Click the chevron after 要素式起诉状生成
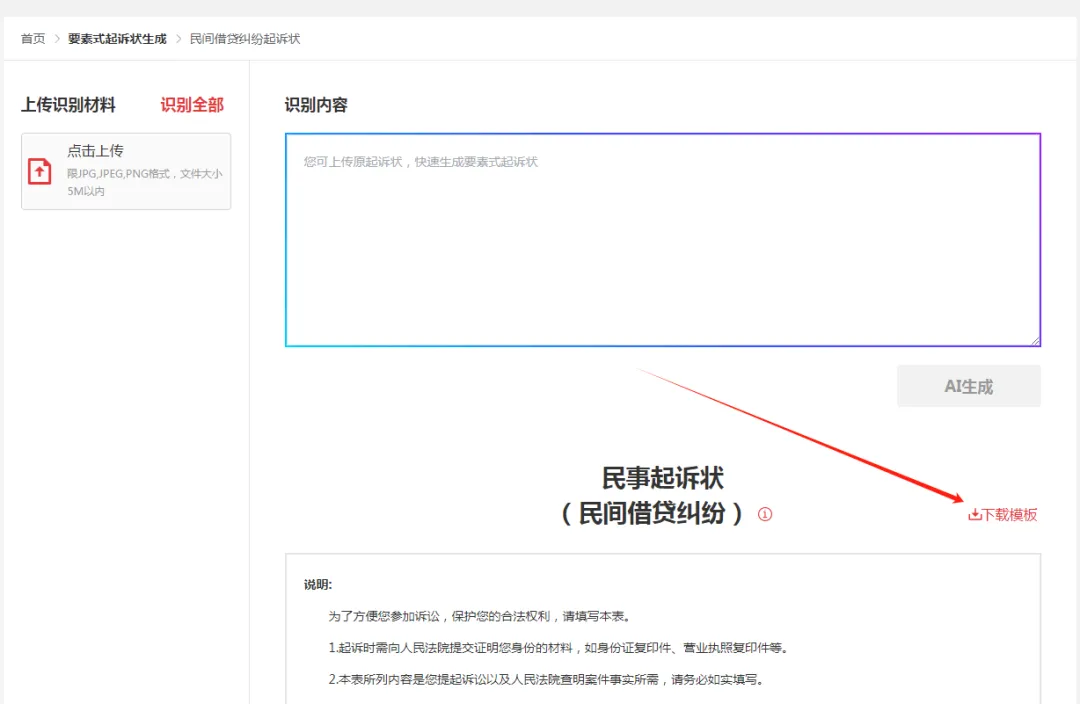This screenshot has height=704, width=1080. tap(178, 39)
